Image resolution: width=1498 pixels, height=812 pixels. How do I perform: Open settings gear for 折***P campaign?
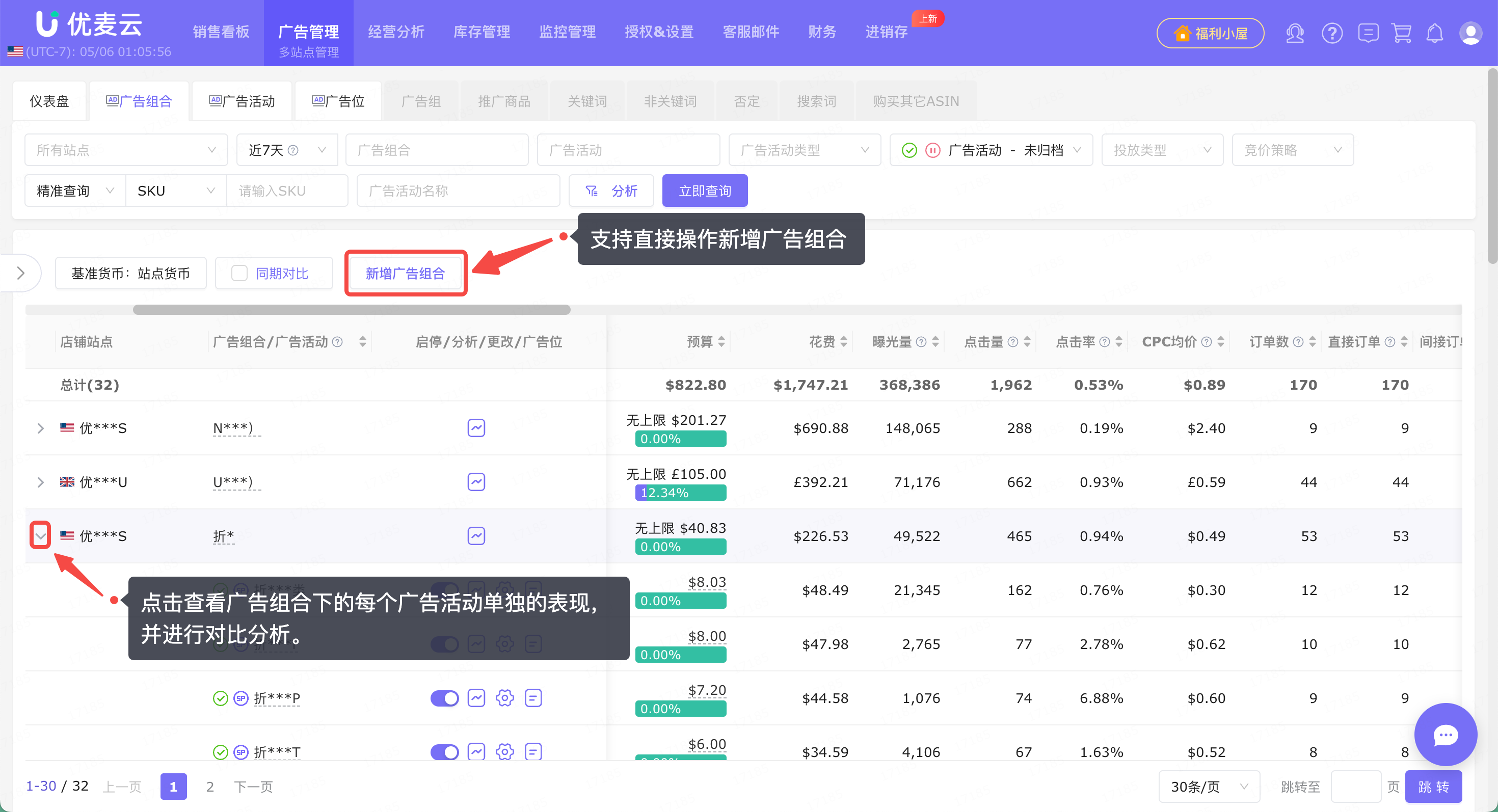504,697
